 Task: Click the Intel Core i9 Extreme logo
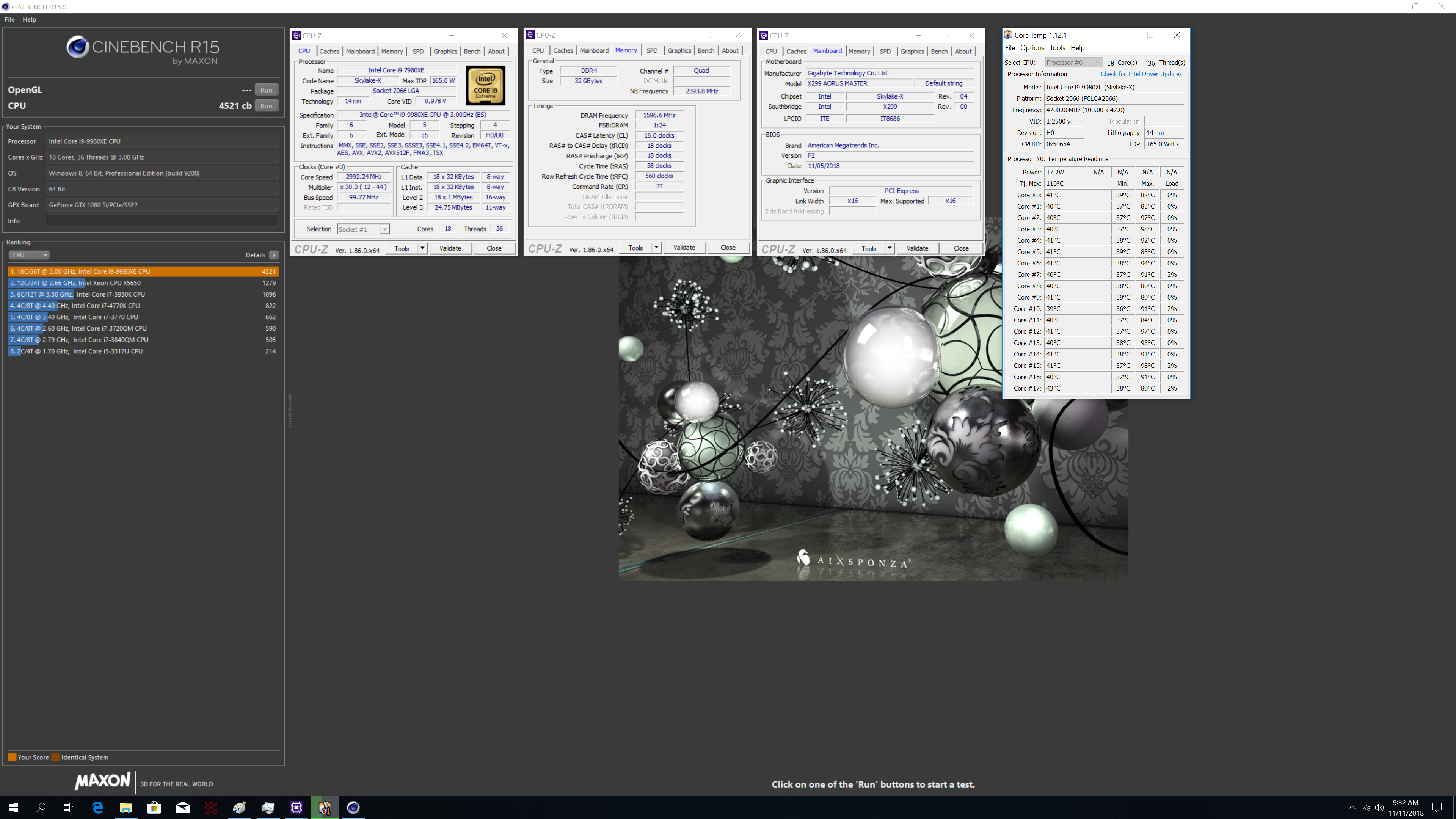(x=485, y=85)
